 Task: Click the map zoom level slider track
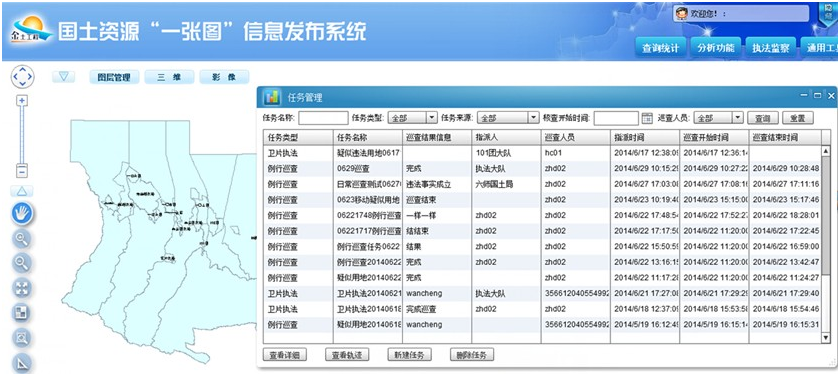click(x=21, y=135)
